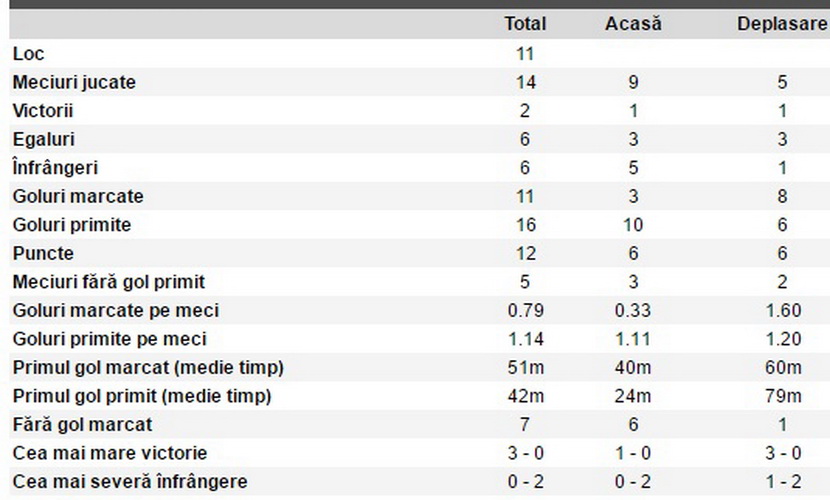Click Primul gol marcat (medie timp)

pos(148,368)
